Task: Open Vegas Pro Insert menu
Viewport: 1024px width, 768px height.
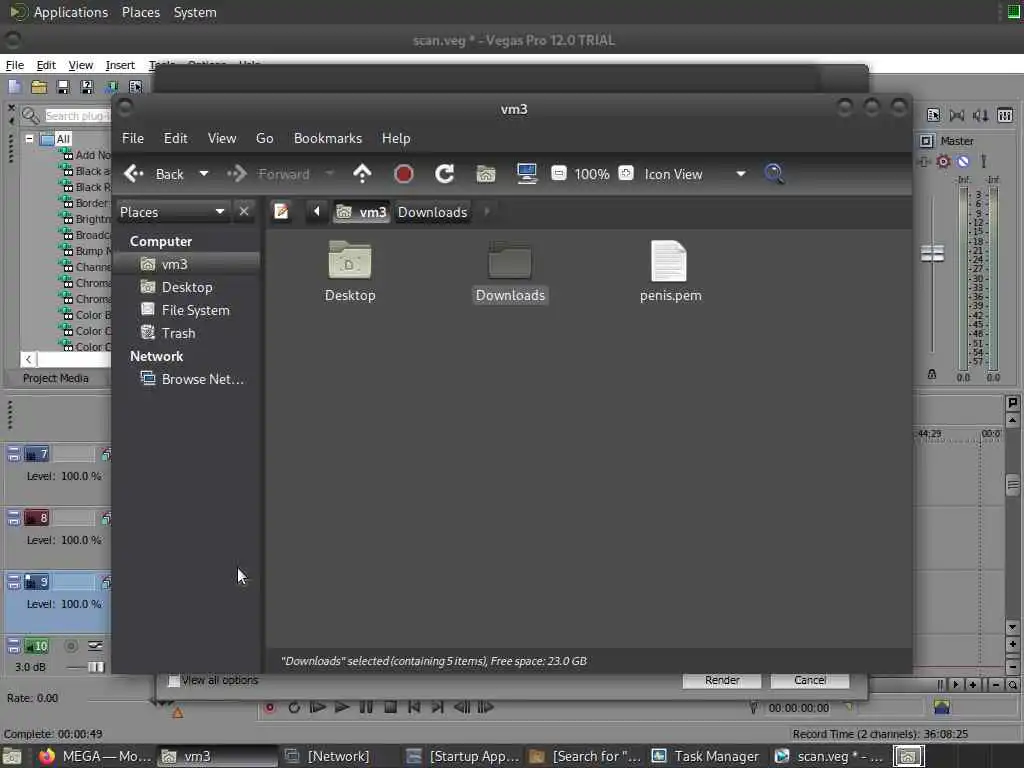Action: pos(120,65)
